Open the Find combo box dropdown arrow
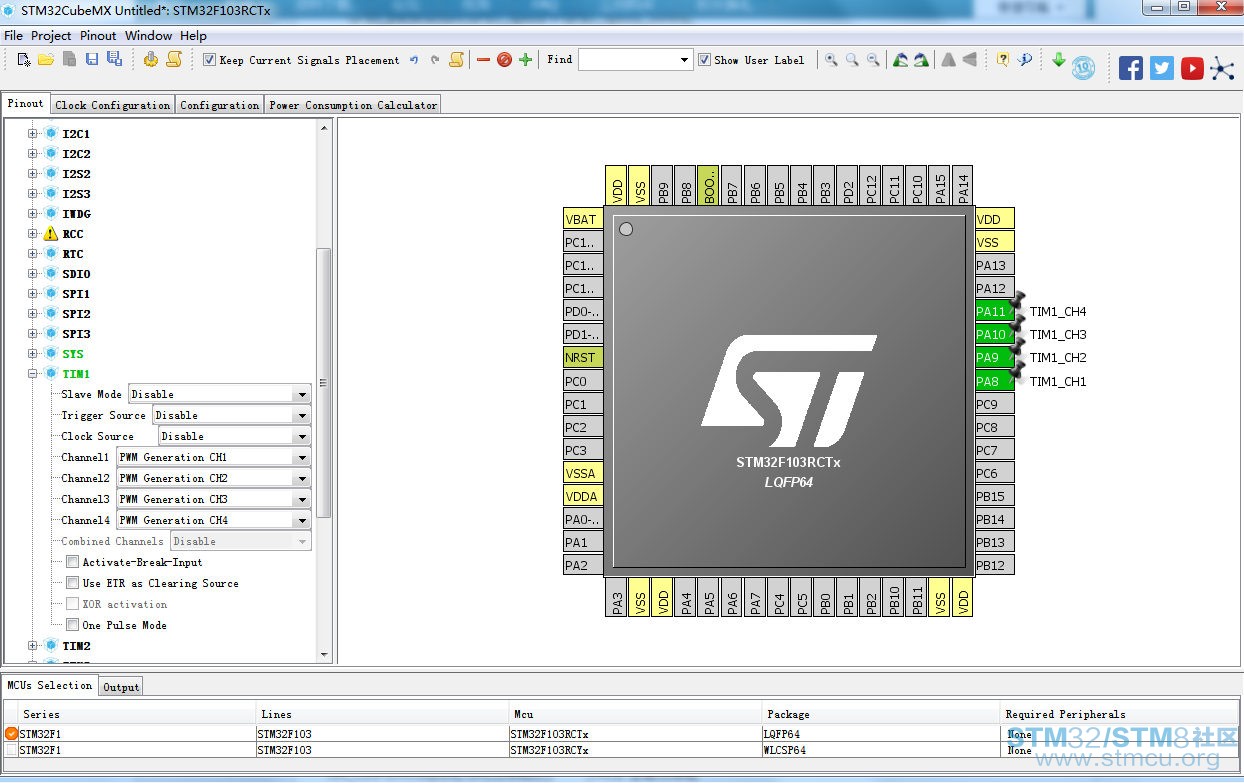Screen dimensions: 1244x783 [685, 60]
